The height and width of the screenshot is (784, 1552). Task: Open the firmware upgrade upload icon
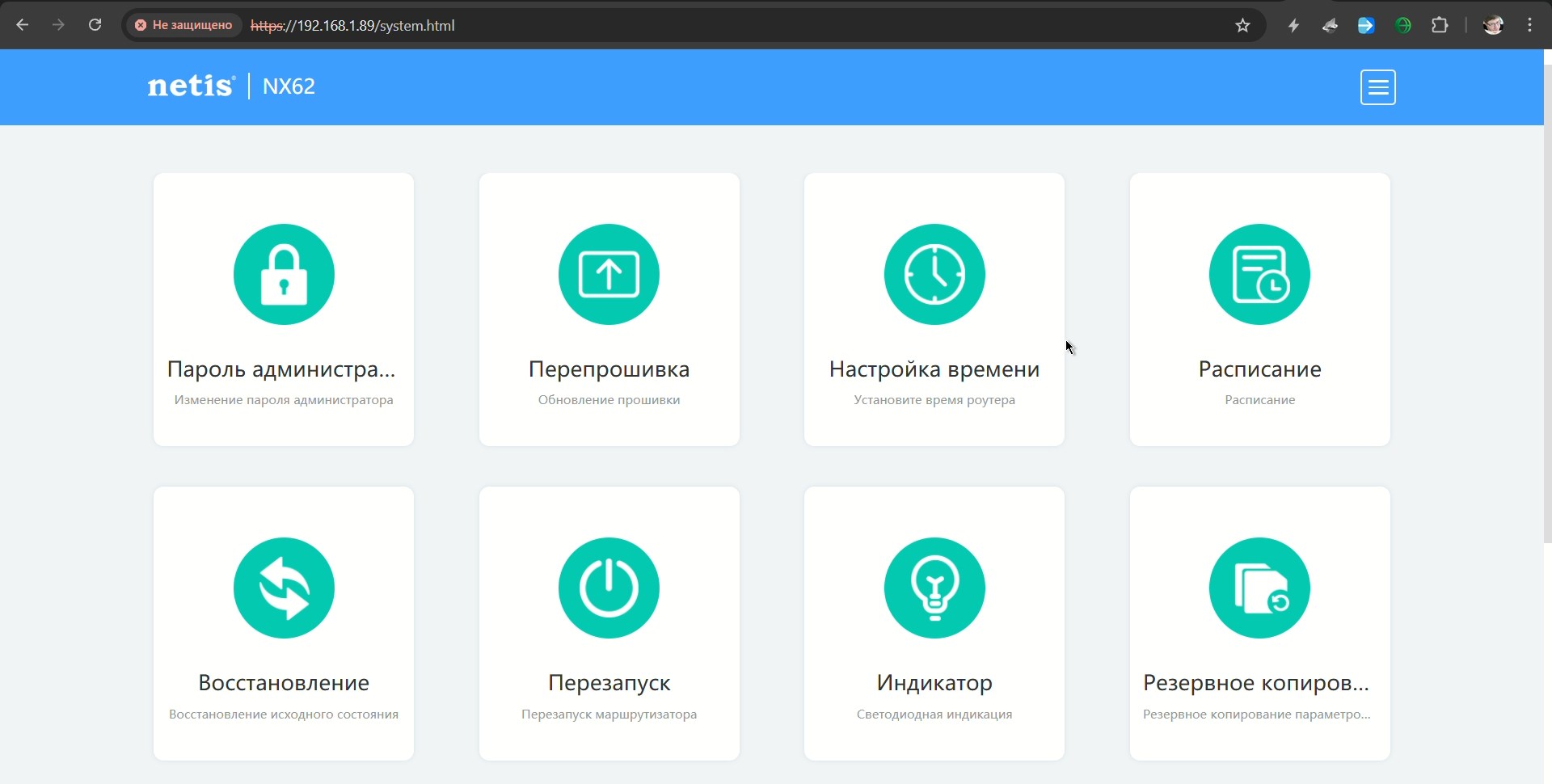(609, 274)
